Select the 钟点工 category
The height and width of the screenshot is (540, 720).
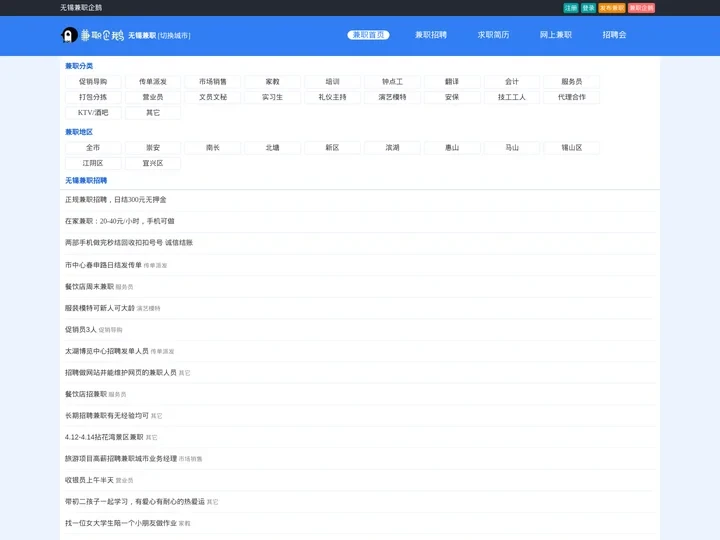point(392,82)
